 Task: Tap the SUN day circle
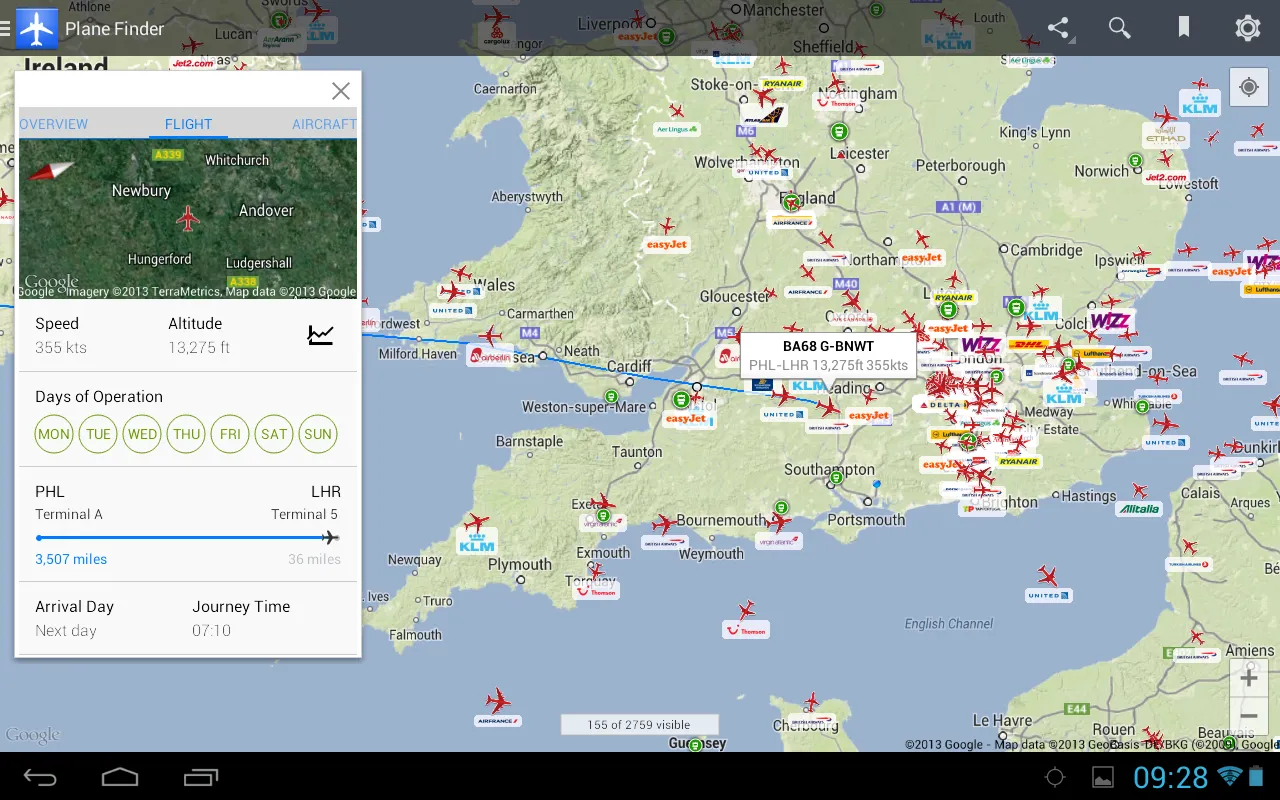click(318, 434)
